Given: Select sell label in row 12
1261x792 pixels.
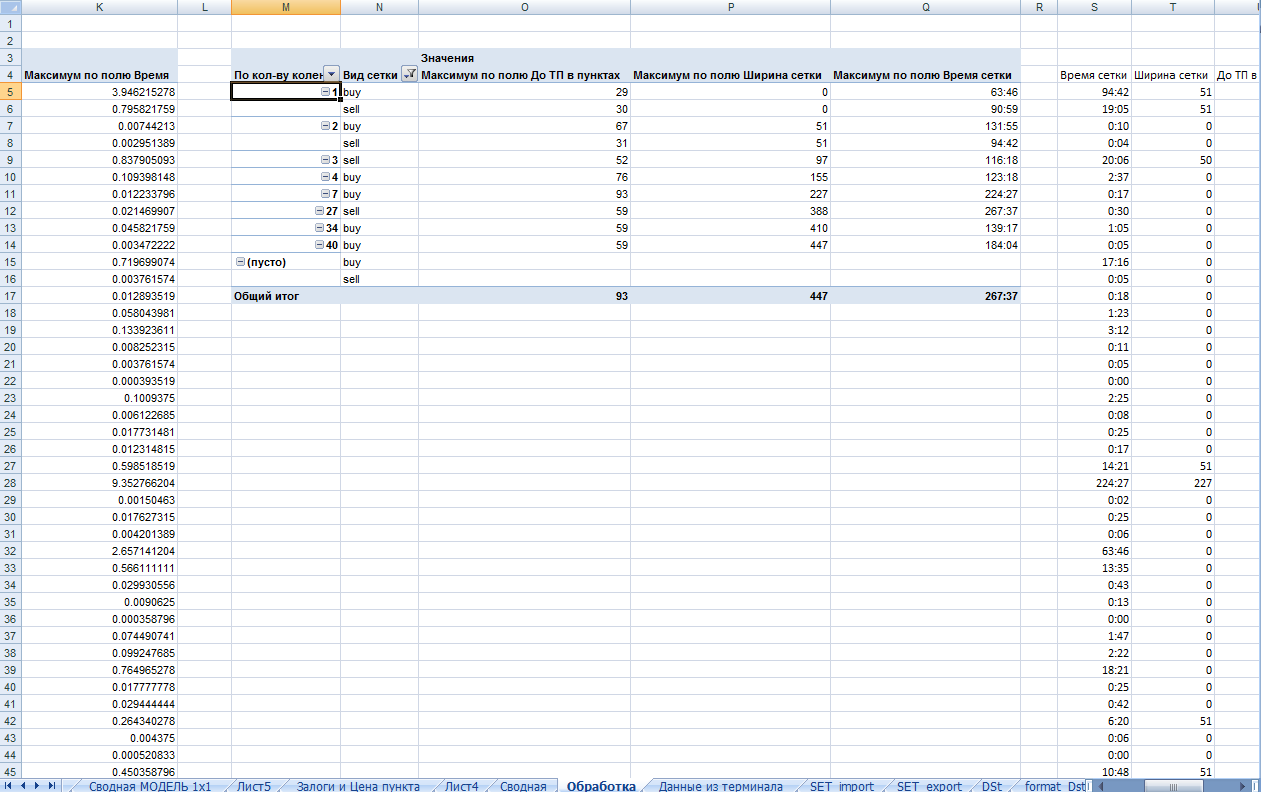Looking at the screenshot, I should (x=380, y=211).
